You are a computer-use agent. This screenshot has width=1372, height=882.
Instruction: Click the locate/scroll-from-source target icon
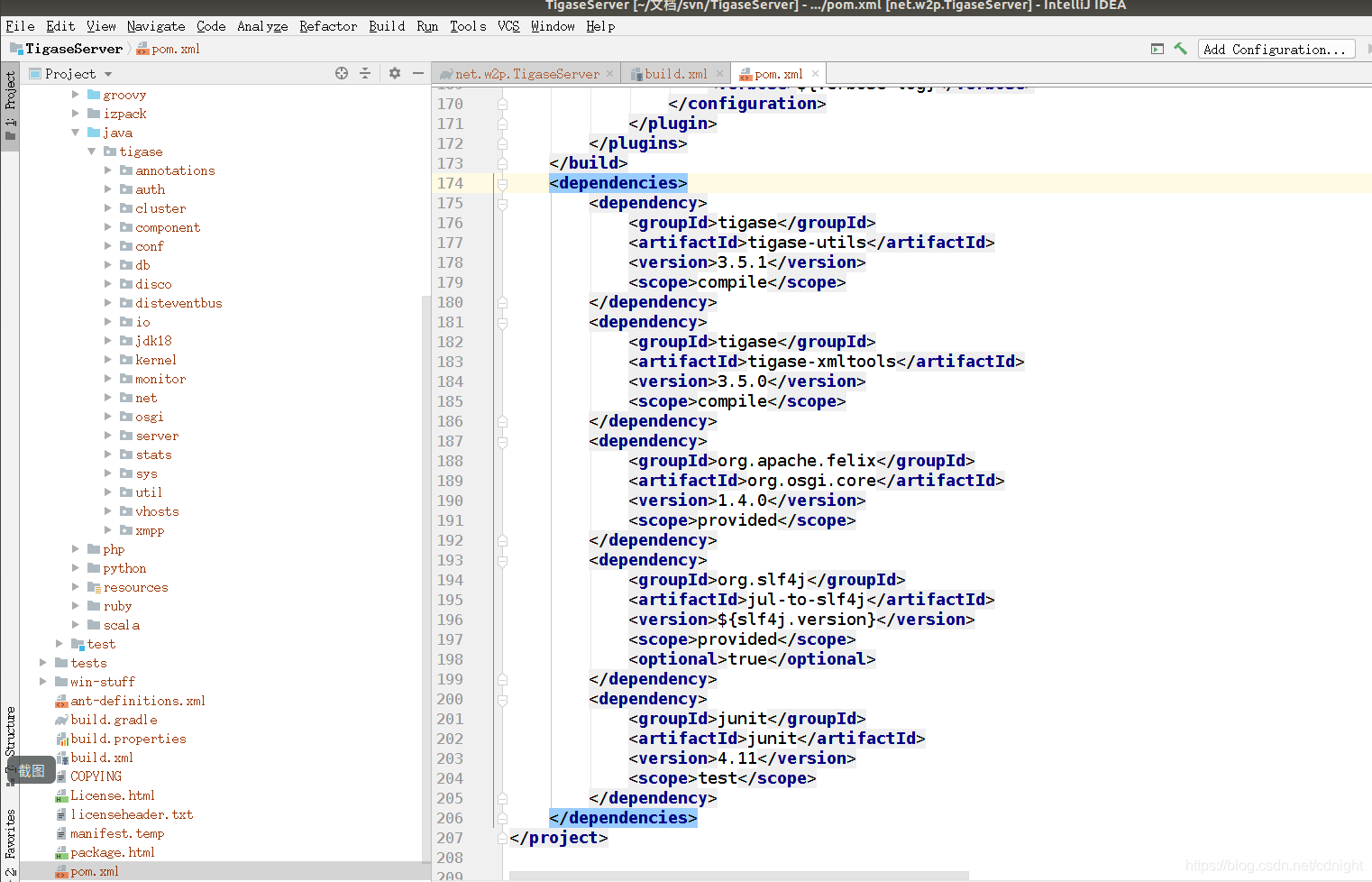tap(342, 73)
